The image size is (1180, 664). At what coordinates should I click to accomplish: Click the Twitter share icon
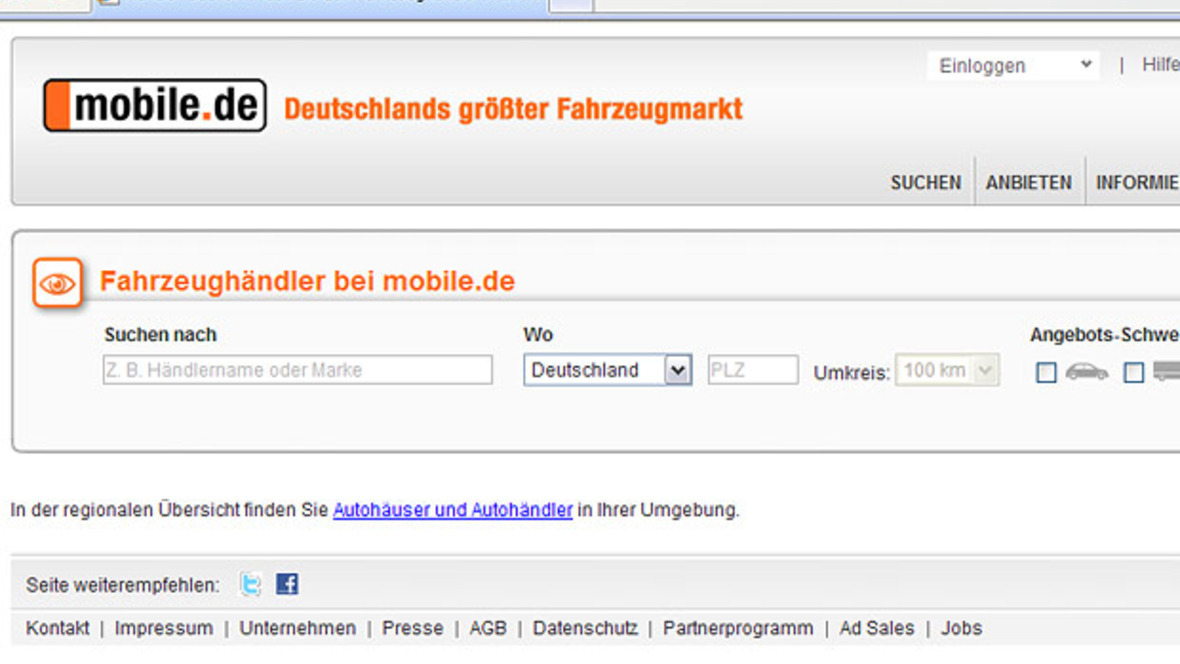click(x=249, y=584)
